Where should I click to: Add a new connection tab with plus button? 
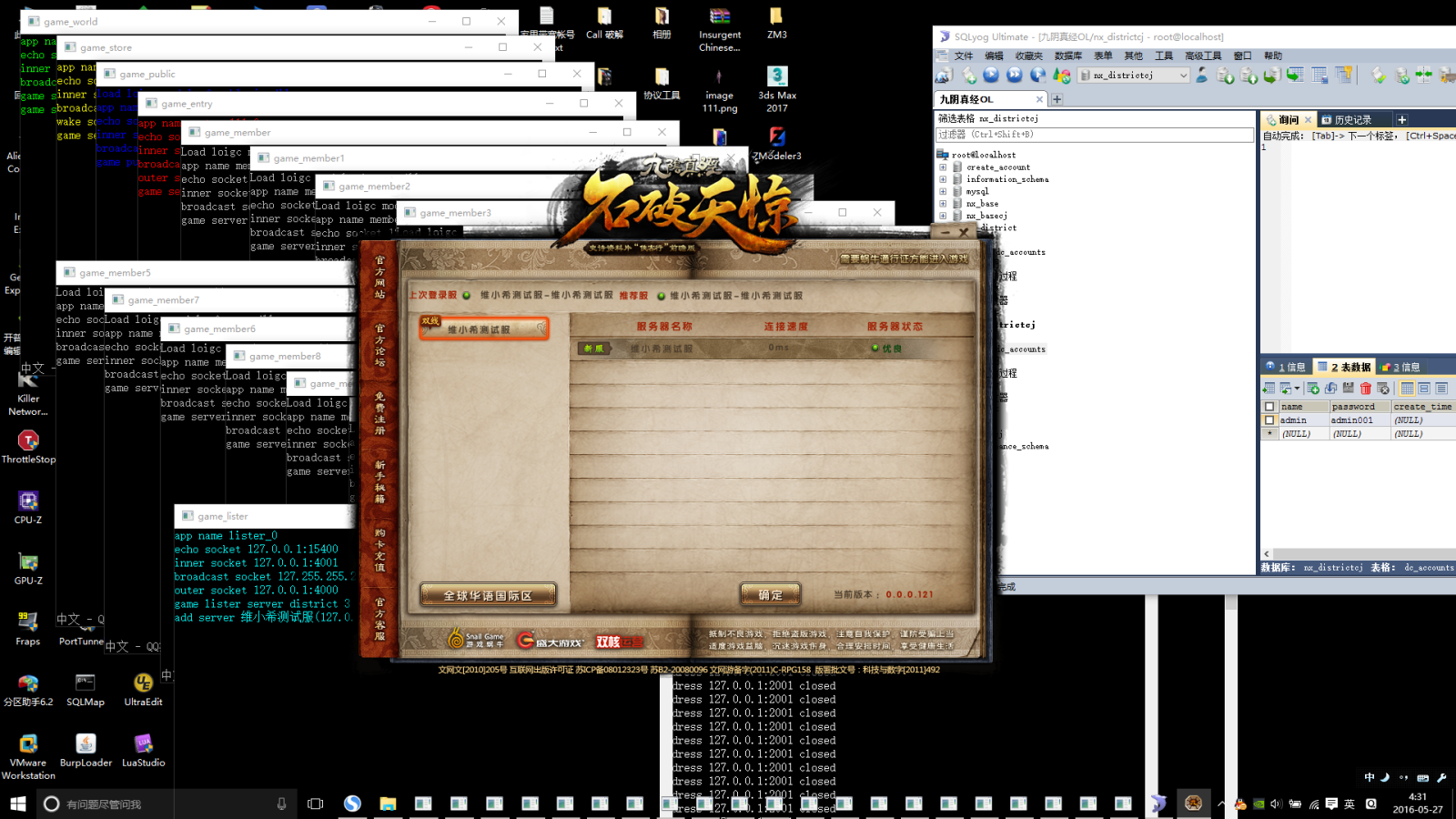click(1057, 99)
